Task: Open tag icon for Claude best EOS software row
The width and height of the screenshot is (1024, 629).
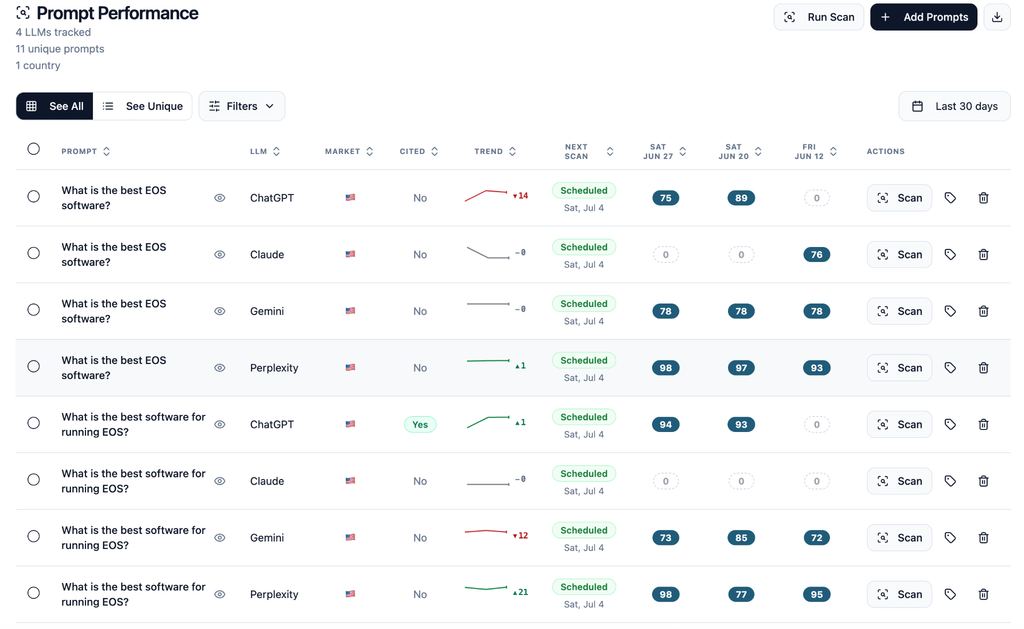Action: (950, 255)
